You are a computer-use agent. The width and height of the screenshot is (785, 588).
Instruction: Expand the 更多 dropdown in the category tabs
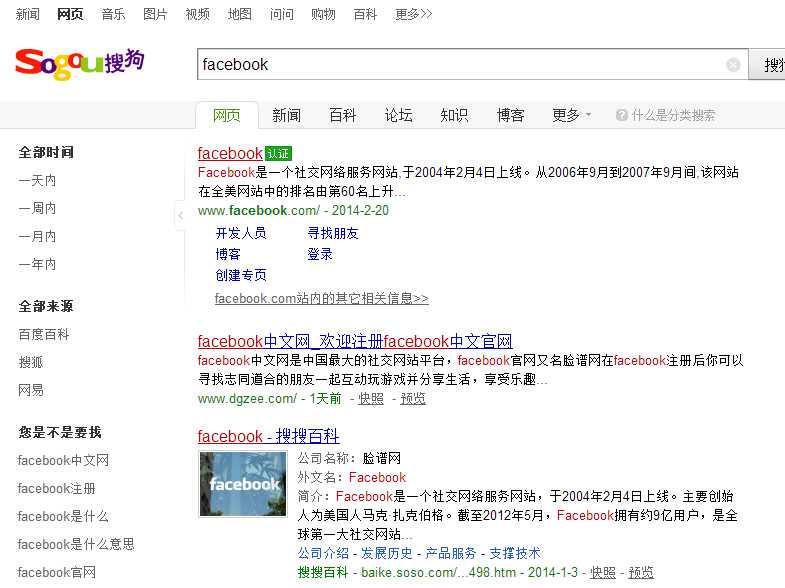(x=571, y=116)
